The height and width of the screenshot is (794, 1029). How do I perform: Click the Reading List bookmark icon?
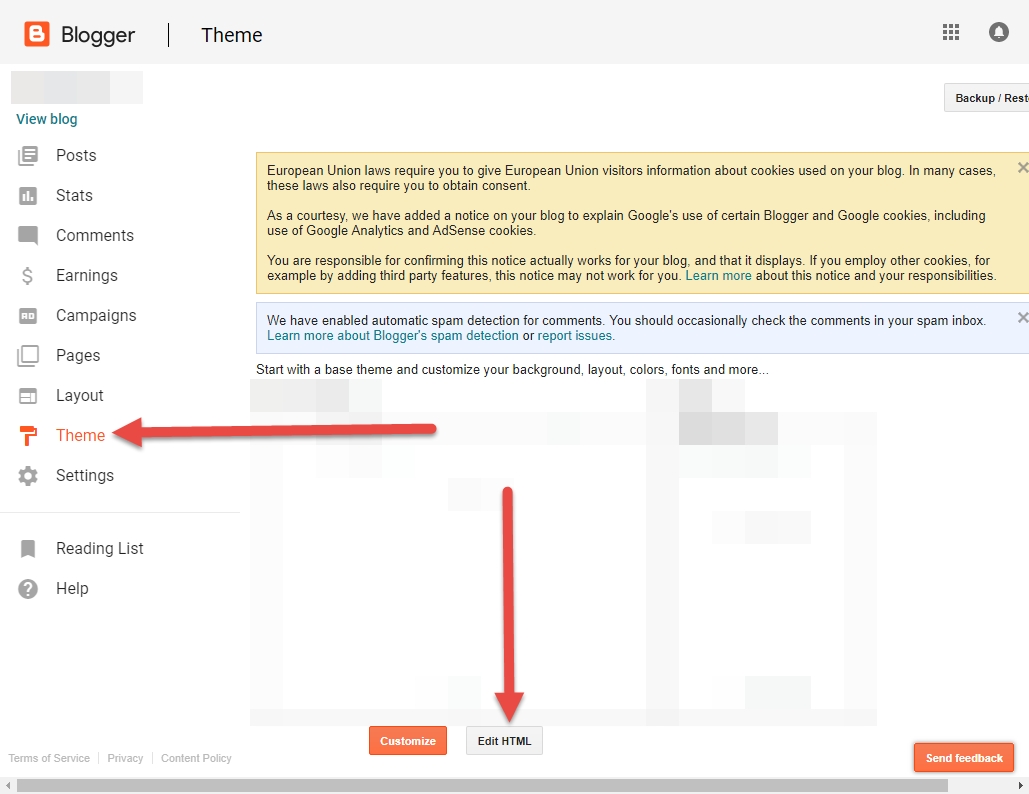pos(28,549)
